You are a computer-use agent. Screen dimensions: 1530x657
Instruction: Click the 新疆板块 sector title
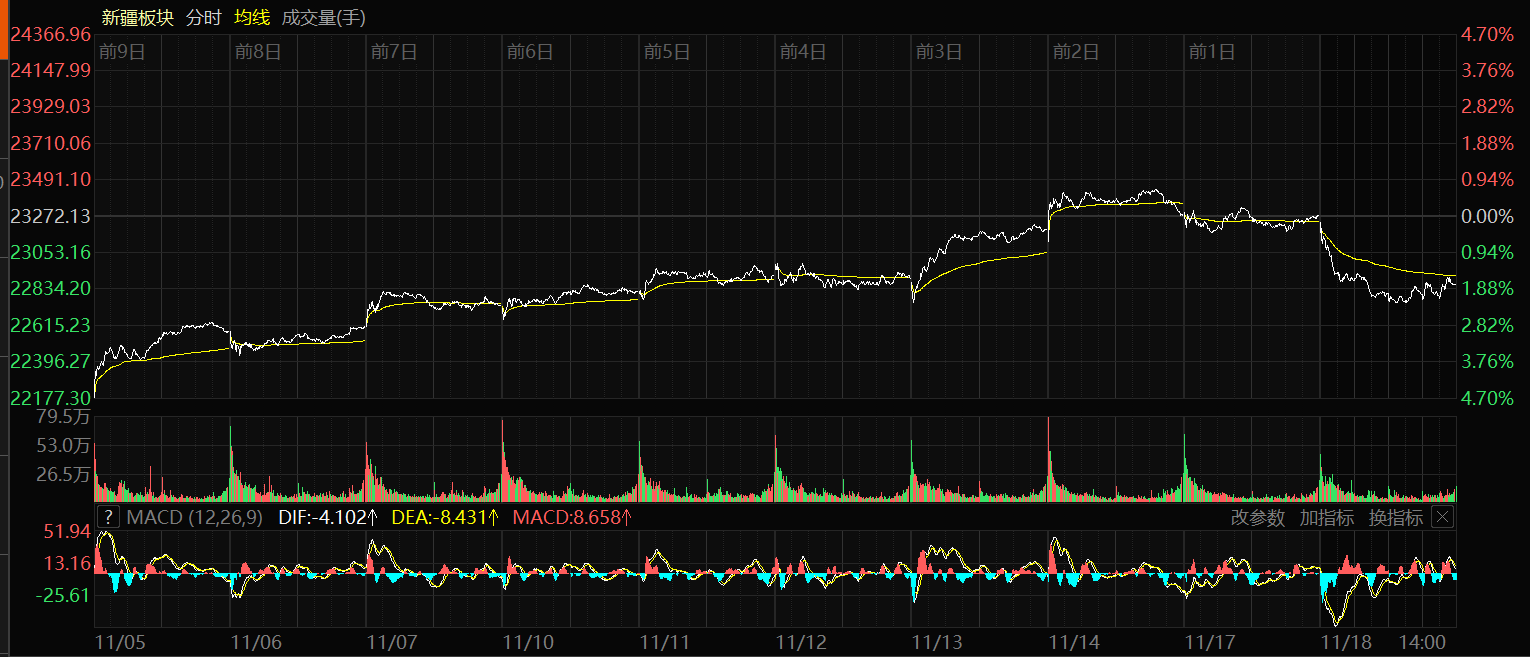click(x=138, y=17)
